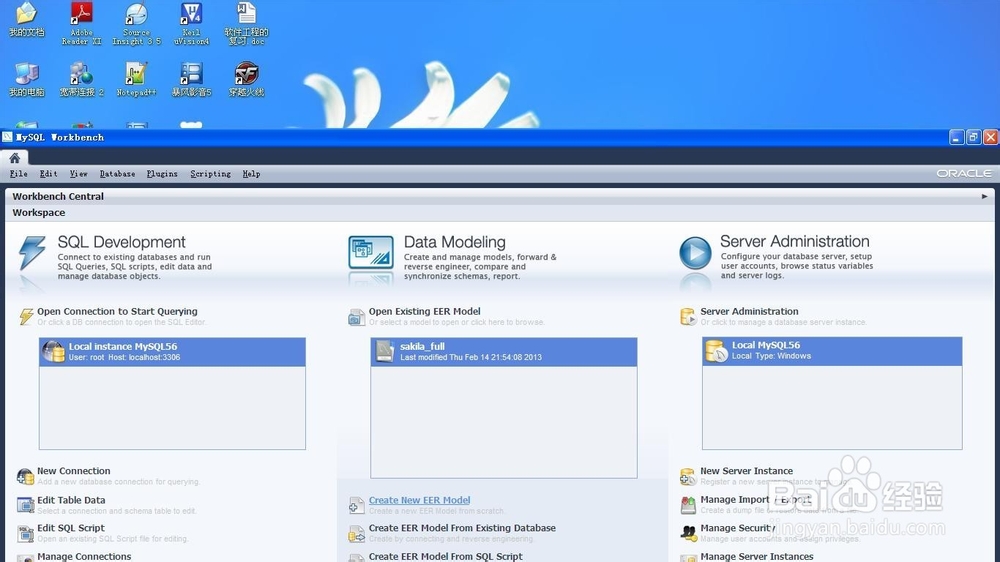Click the Server Administration large heading
The height and width of the screenshot is (562, 1000).
795,241
